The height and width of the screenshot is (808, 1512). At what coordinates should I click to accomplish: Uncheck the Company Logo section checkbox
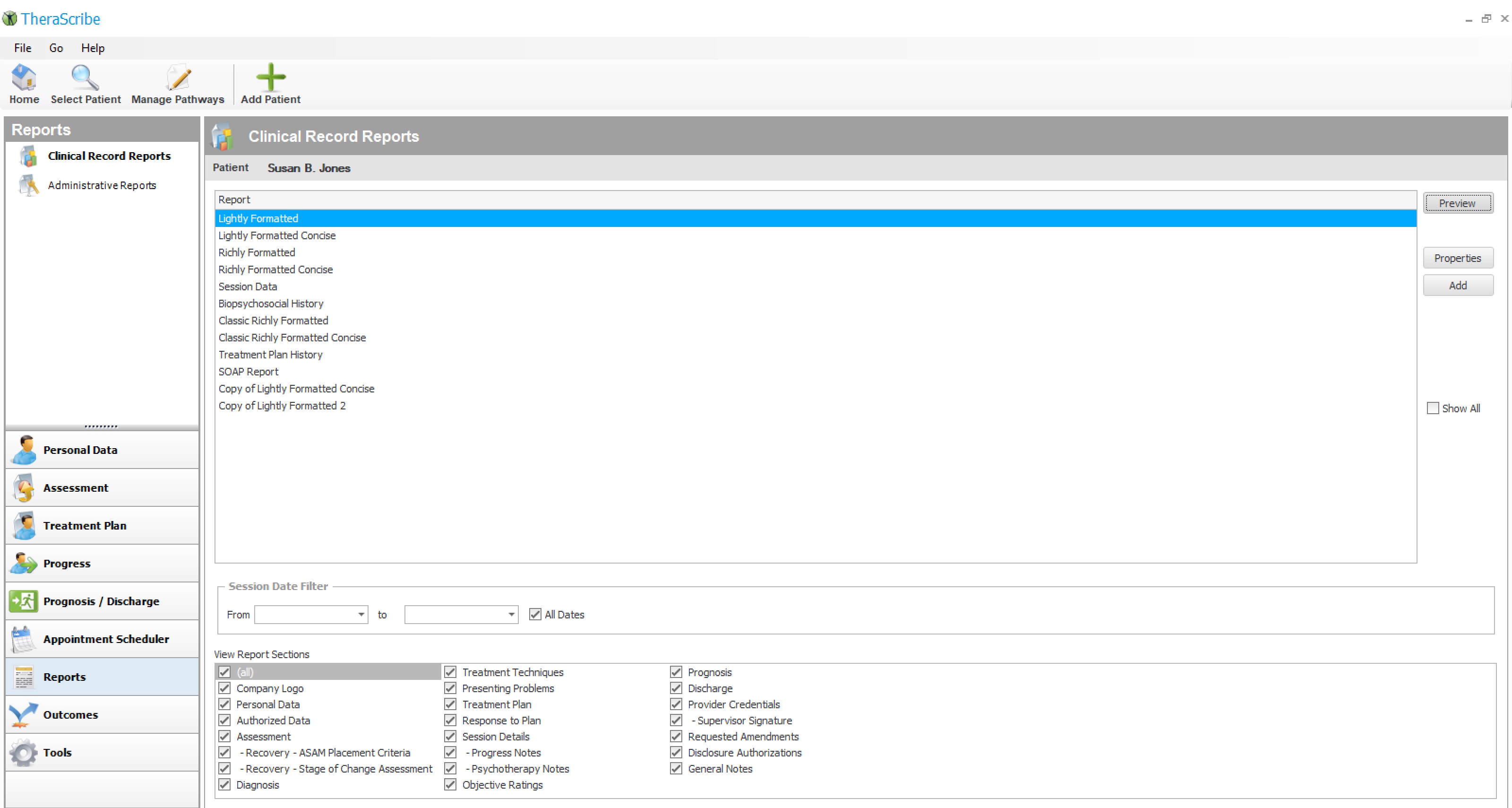[224, 688]
